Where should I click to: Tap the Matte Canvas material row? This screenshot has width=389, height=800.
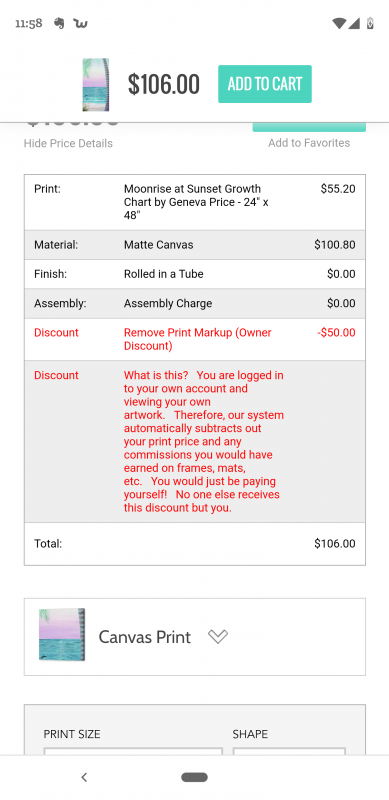tap(195, 245)
